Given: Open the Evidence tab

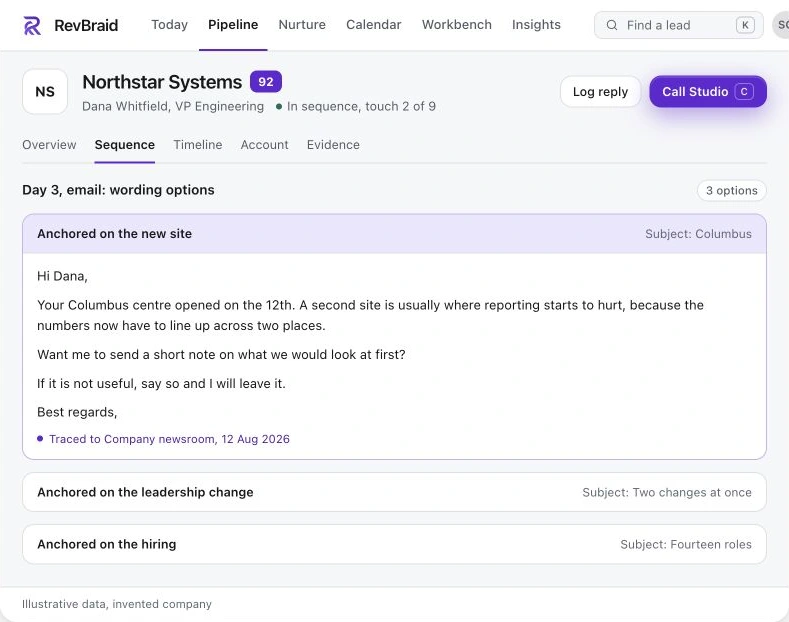Looking at the screenshot, I should (333, 145).
